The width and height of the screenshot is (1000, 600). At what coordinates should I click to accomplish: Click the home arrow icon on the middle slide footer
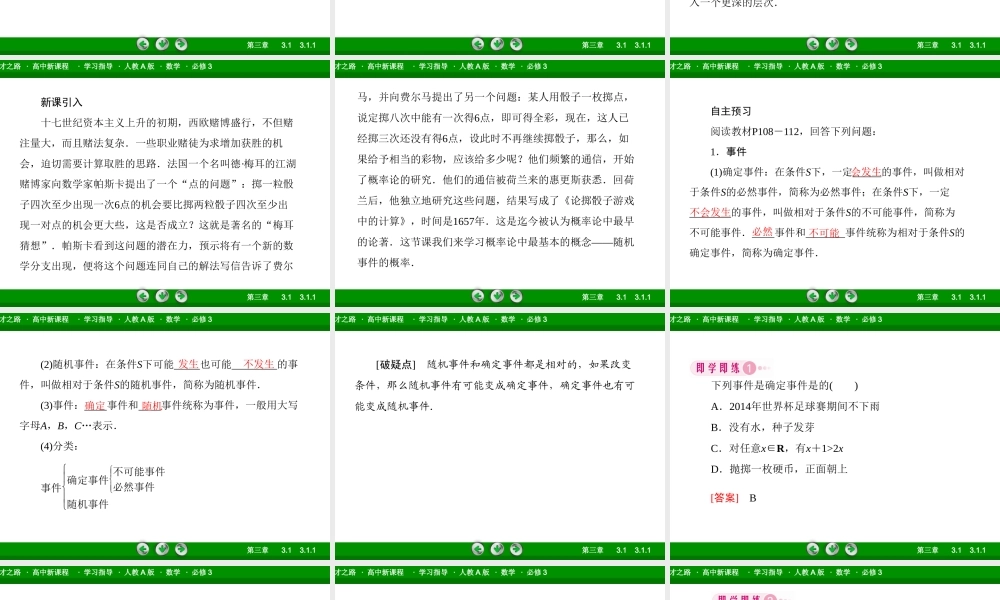[495, 44]
